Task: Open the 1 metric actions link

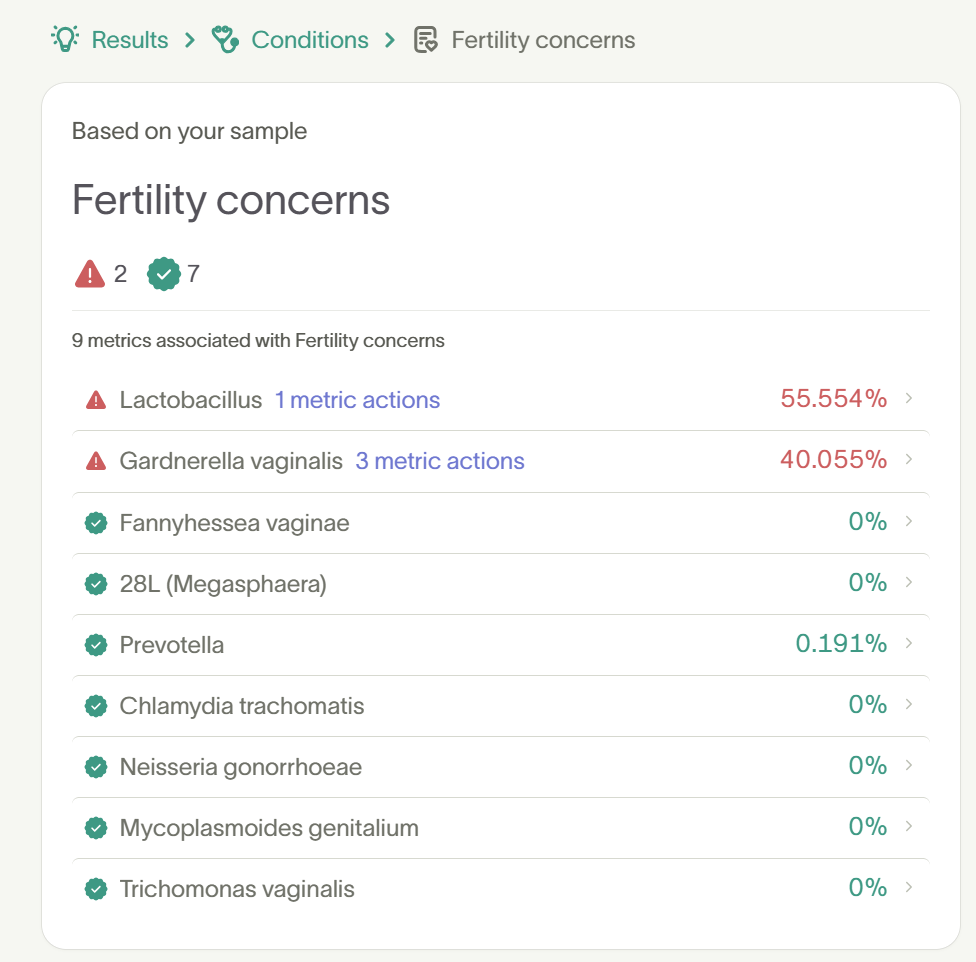Action: pyautogui.click(x=357, y=399)
